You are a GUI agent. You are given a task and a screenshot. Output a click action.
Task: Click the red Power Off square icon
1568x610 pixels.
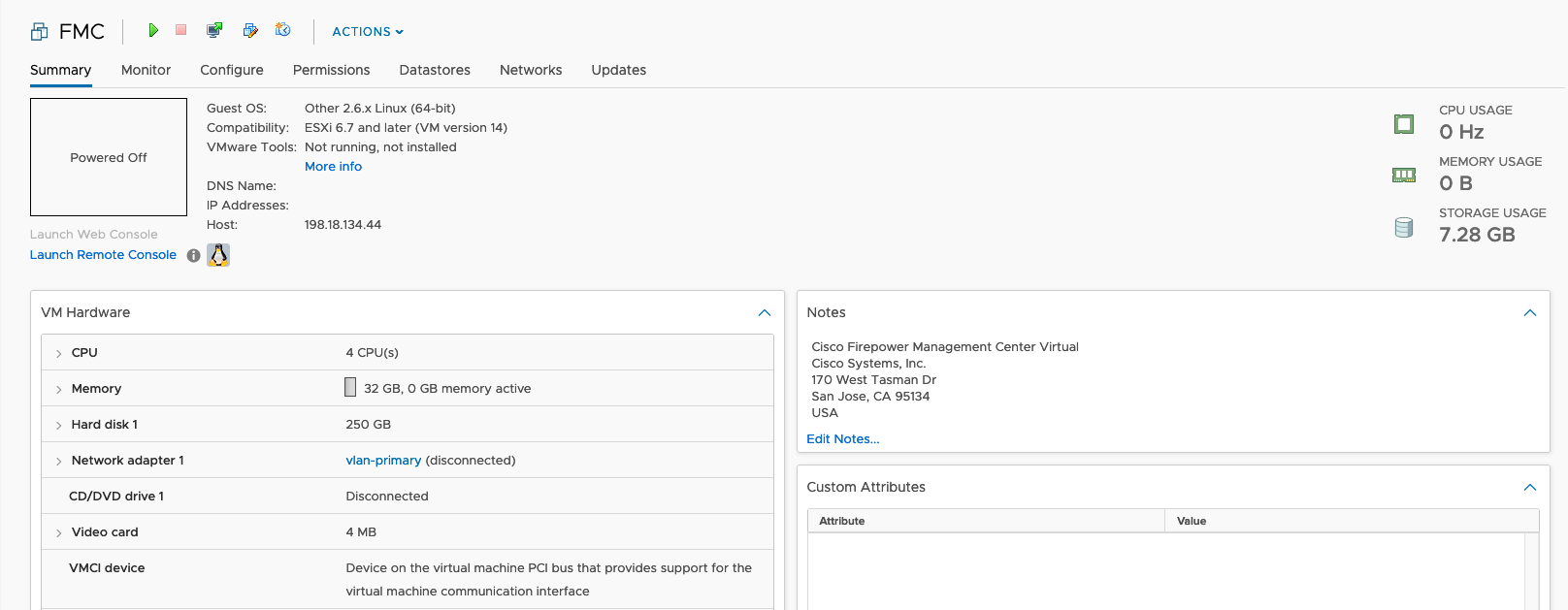180,30
